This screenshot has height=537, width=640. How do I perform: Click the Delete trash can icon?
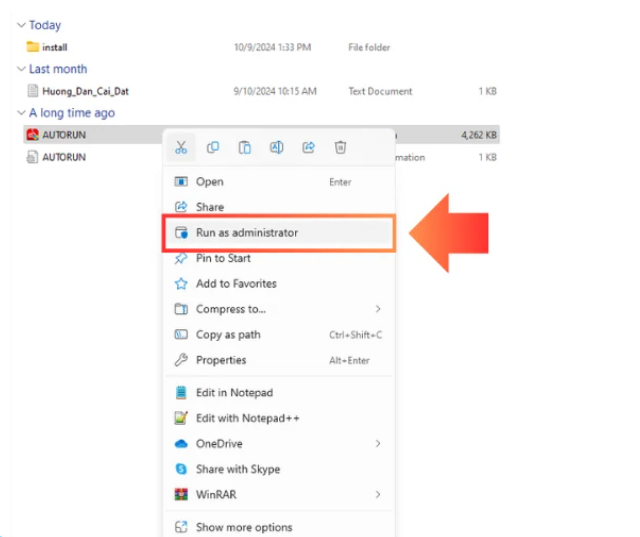click(341, 147)
